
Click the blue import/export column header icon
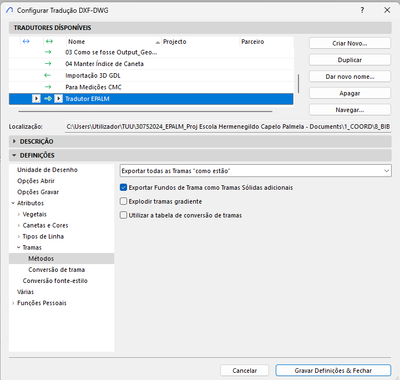26,41
